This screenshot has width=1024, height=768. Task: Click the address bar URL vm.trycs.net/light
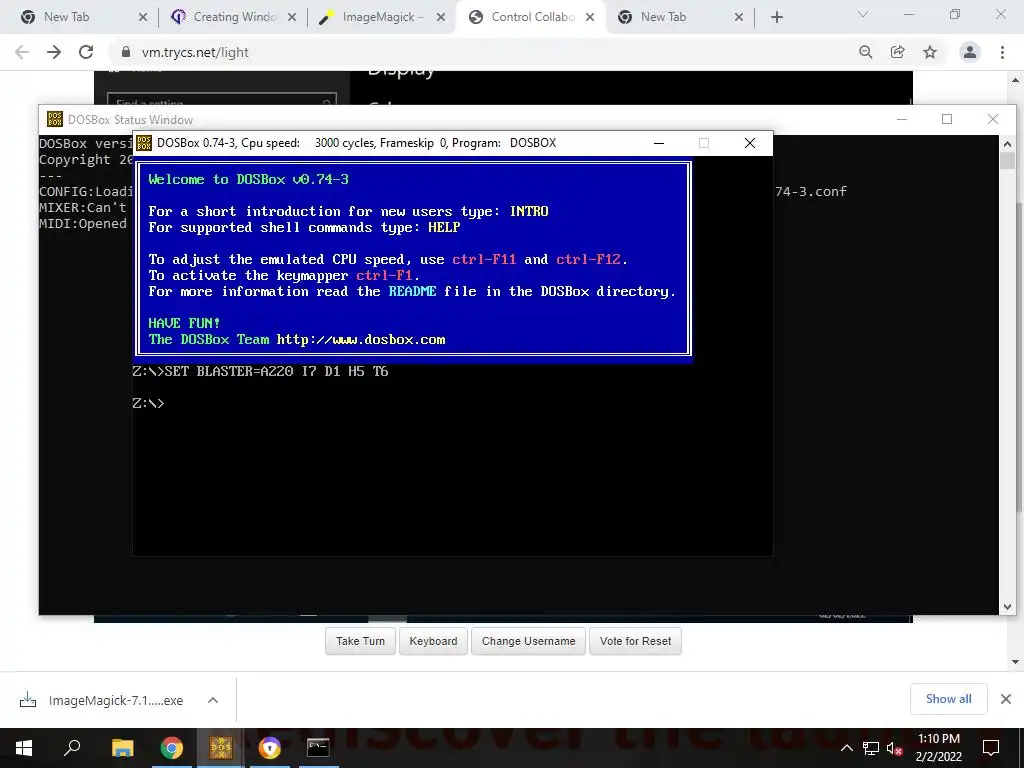click(x=195, y=52)
